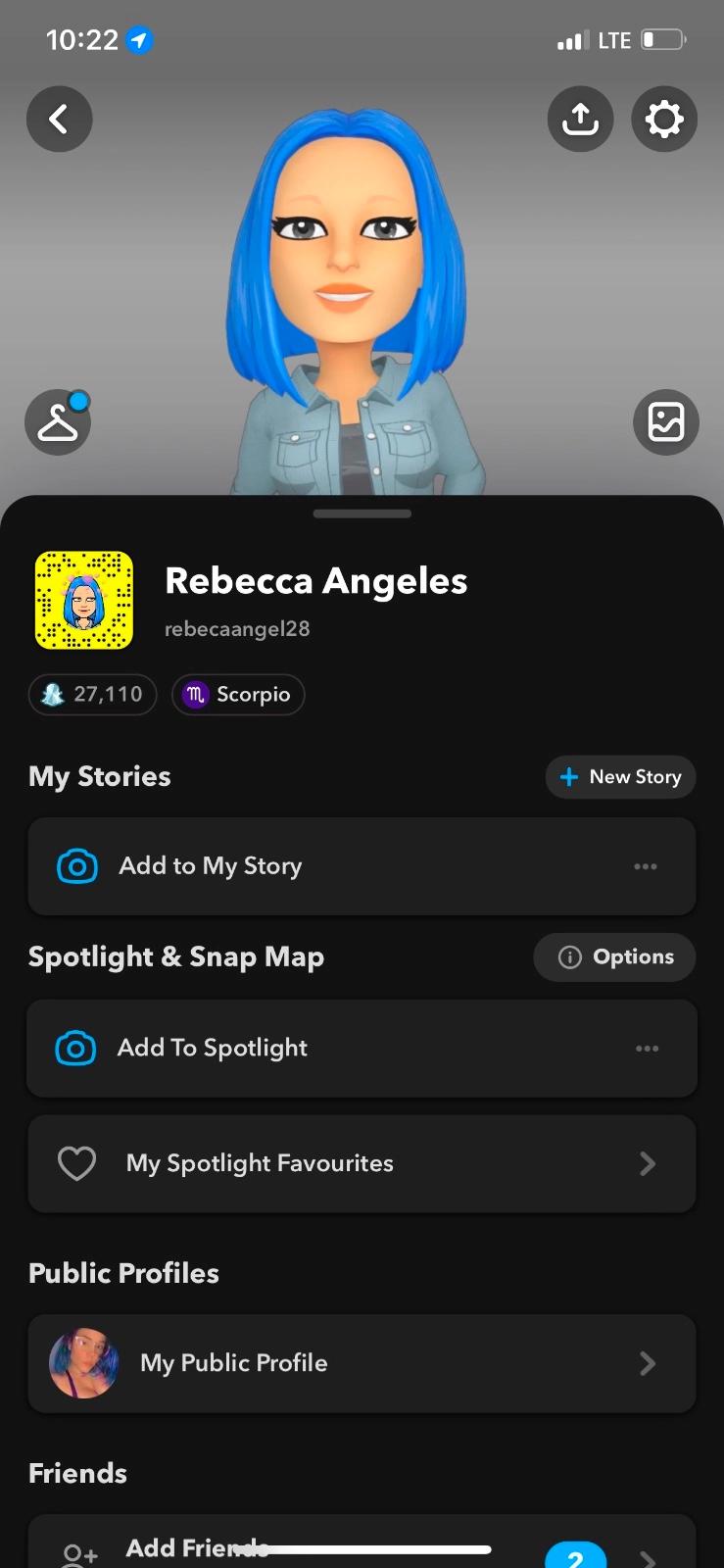Expand My Public Profile chevron

click(647, 1363)
